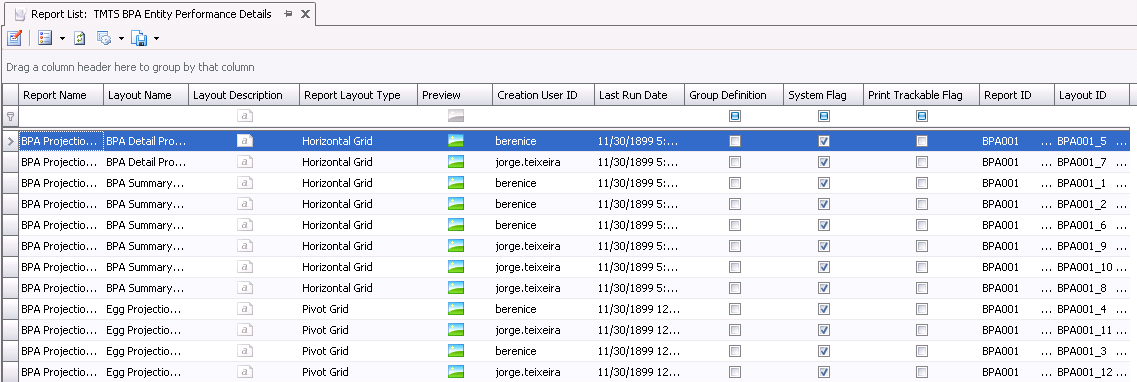
Task: Sort by Creation User ID column header
Action: point(542,95)
